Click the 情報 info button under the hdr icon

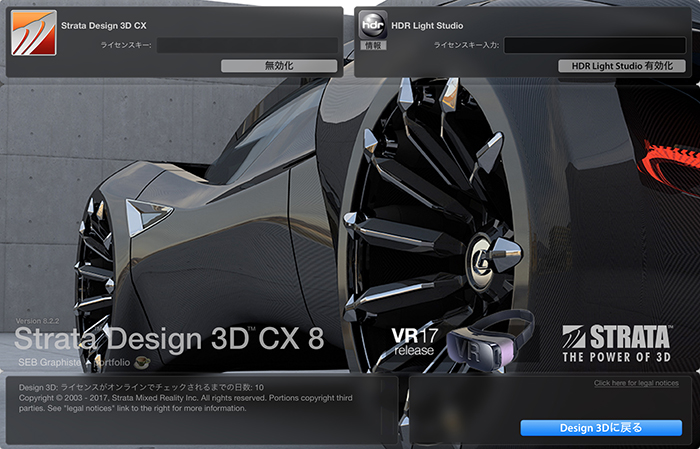tap(373, 45)
